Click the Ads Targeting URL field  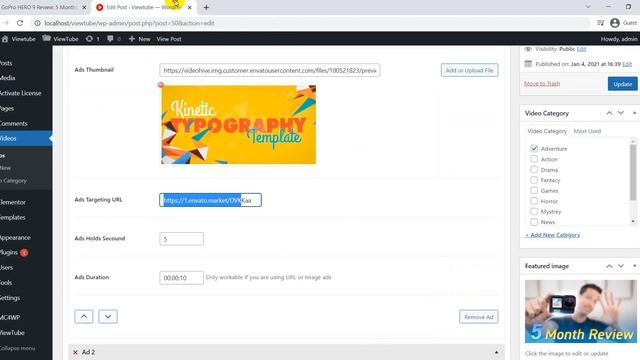(x=210, y=200)
